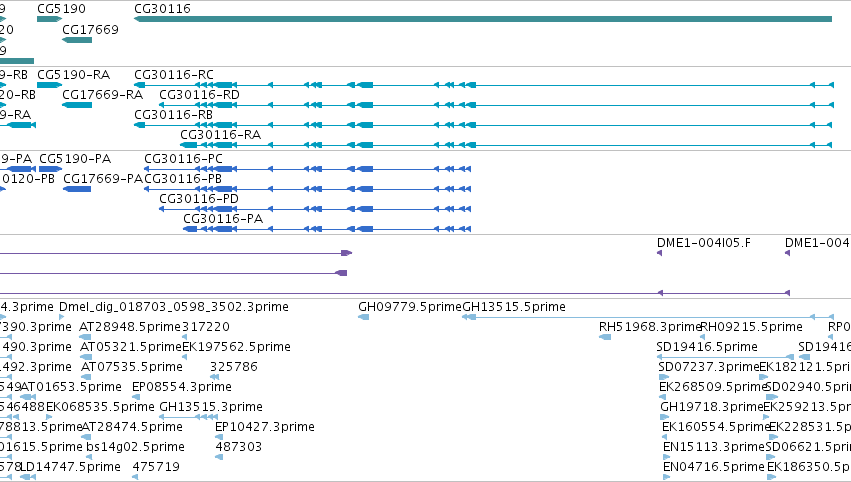Click the LD14747.5prime EST label
851x482 pixels.
point(70,467)
